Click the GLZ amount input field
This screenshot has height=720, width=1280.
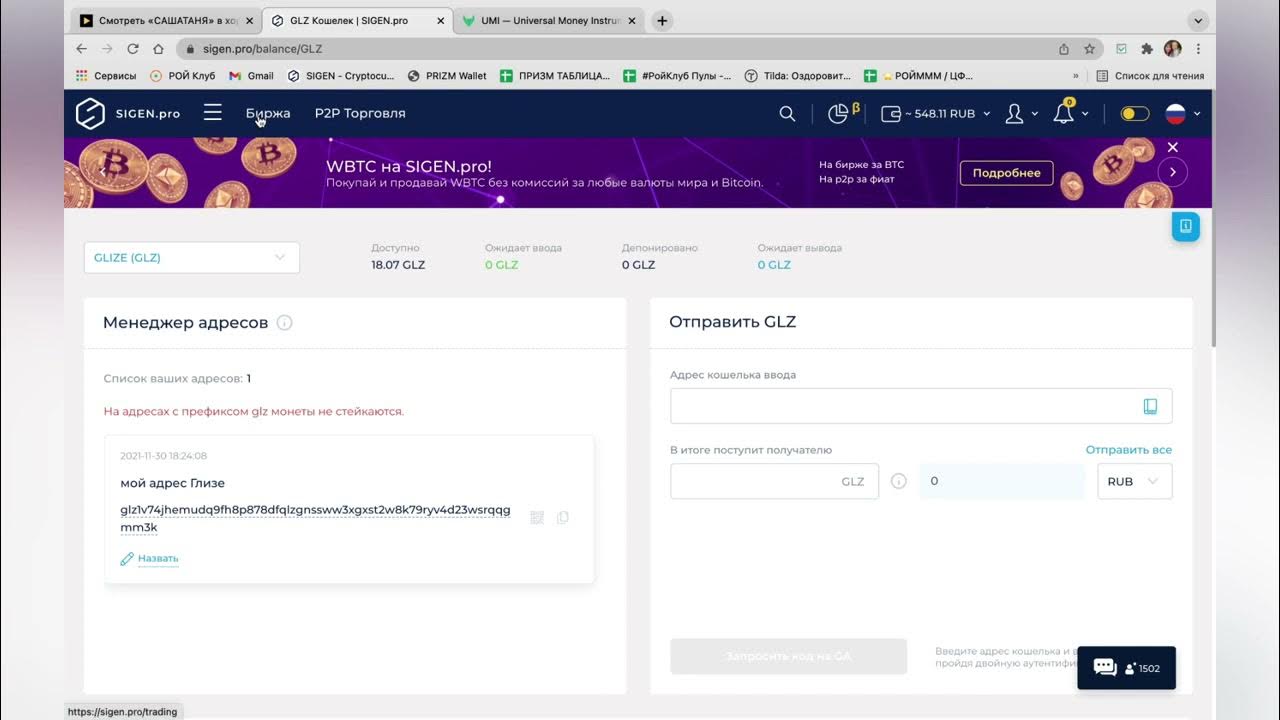click(774, 481)
